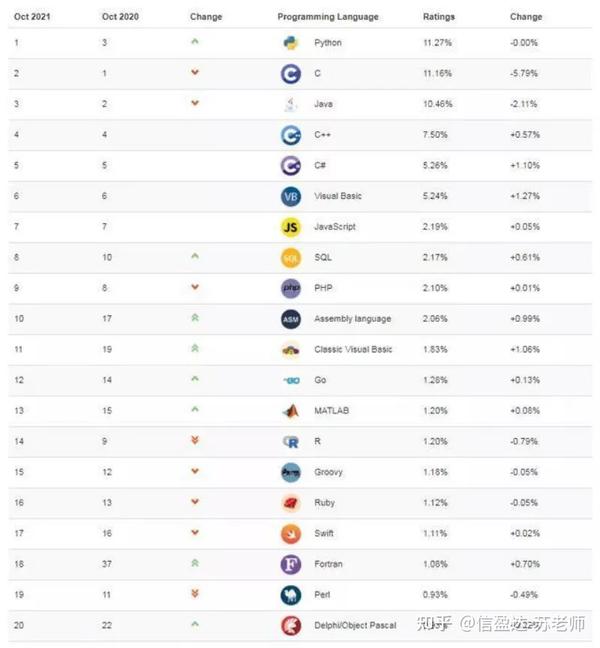Click the Ratings column header
Image resolution: width=600 pixels, height=648 pixels.
pyautogui.click(x=438, y=17)
